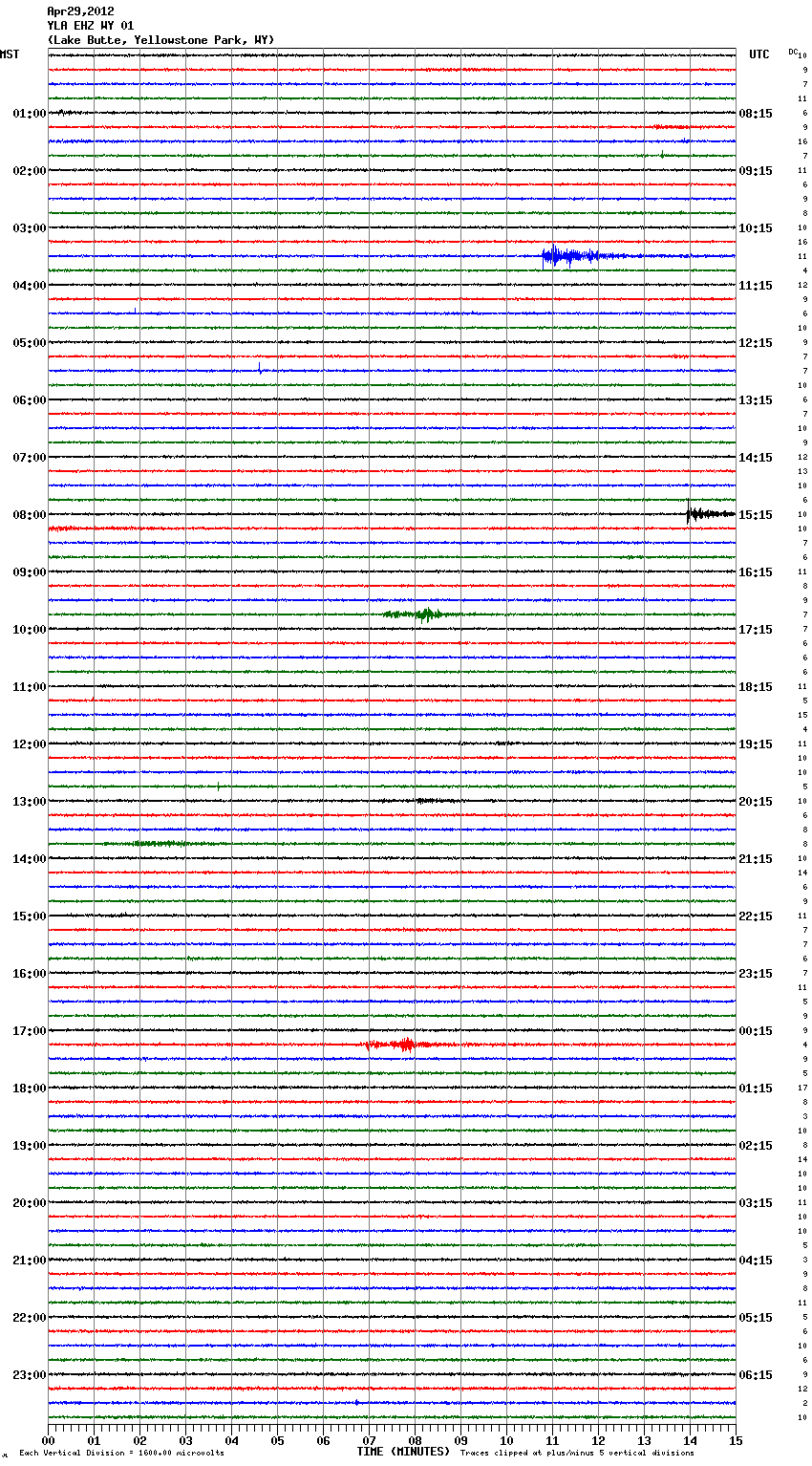The width and height of the screenshot is (812, 1466).
Task: Click the 06:15 UTC time label
Action: 755,1374
